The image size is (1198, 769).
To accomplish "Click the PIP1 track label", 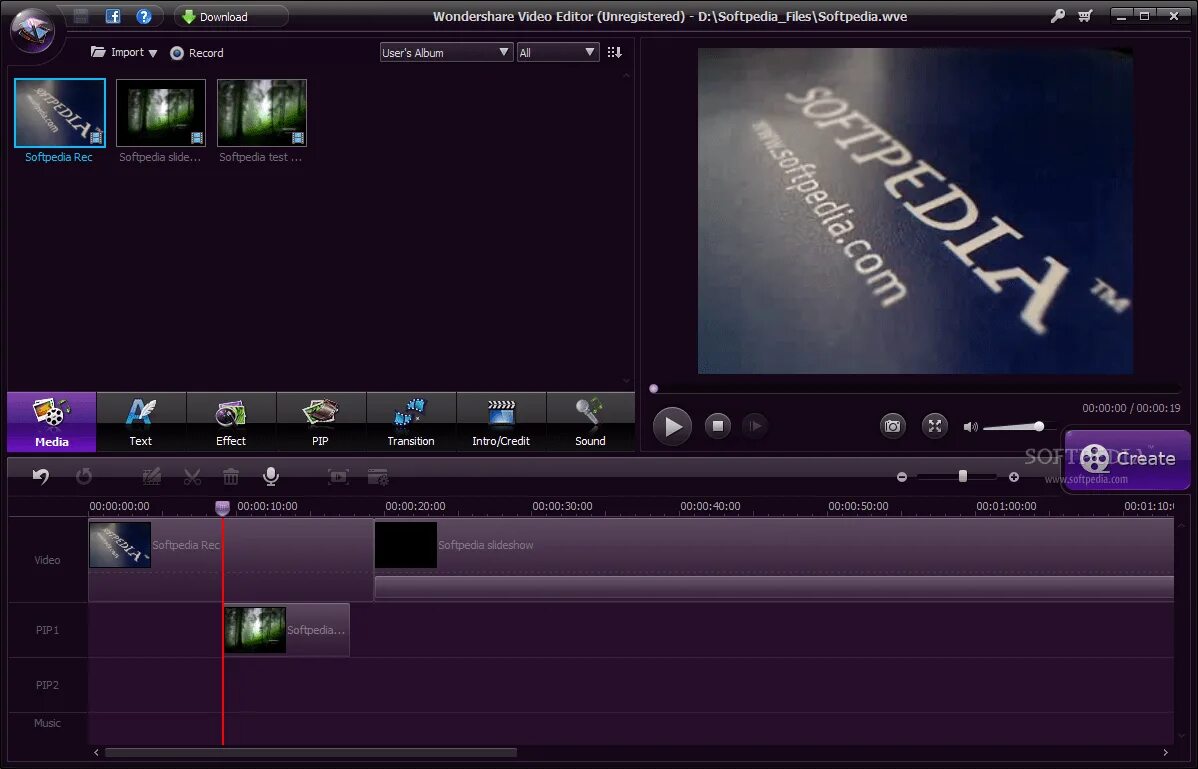I will pos(47,630).
